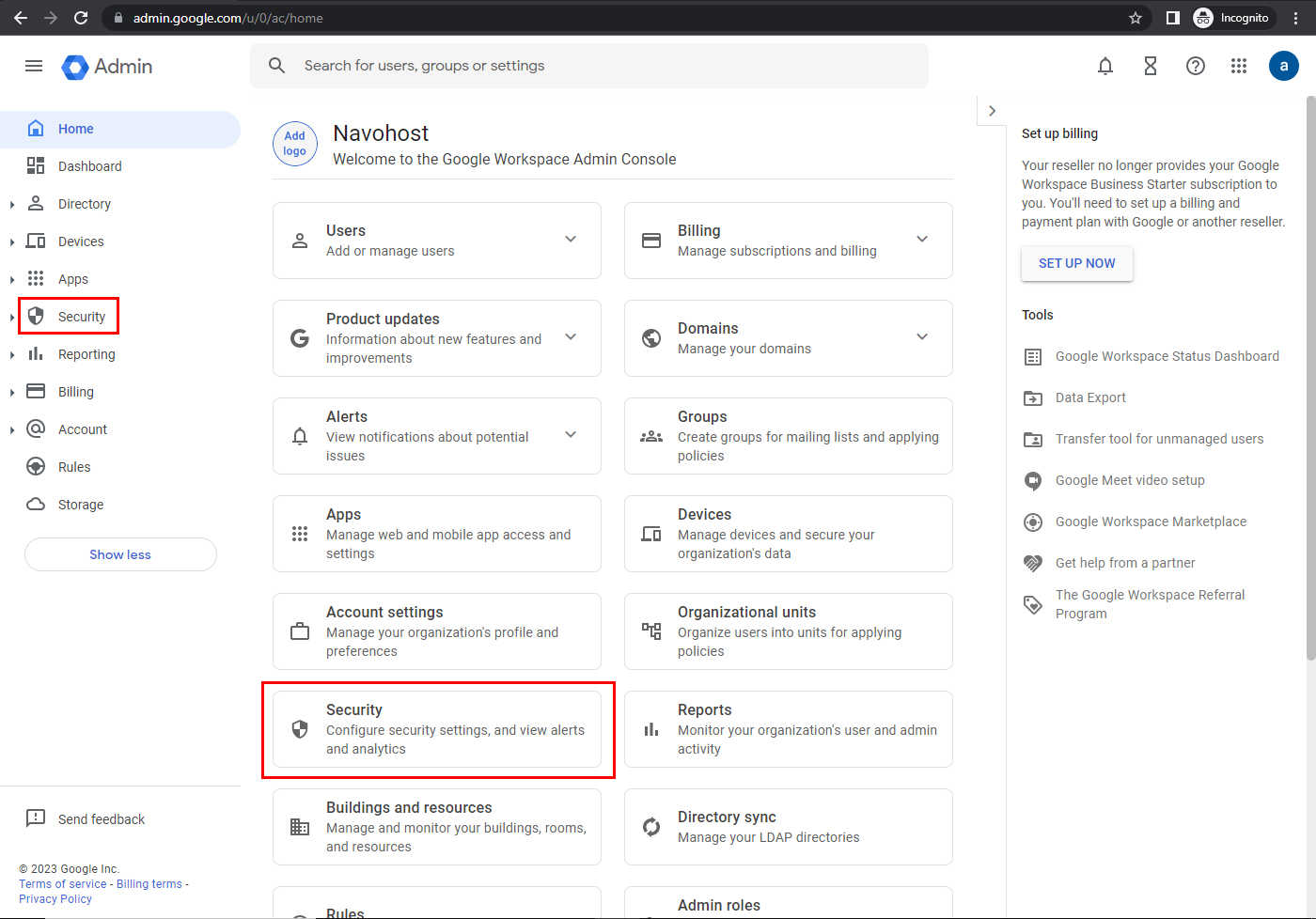Click the Google Workspace Marketplace icon
Image resolution: width=1316 pixels, height=919 pixels.
pyautogui.click(x=1033, y=522)
